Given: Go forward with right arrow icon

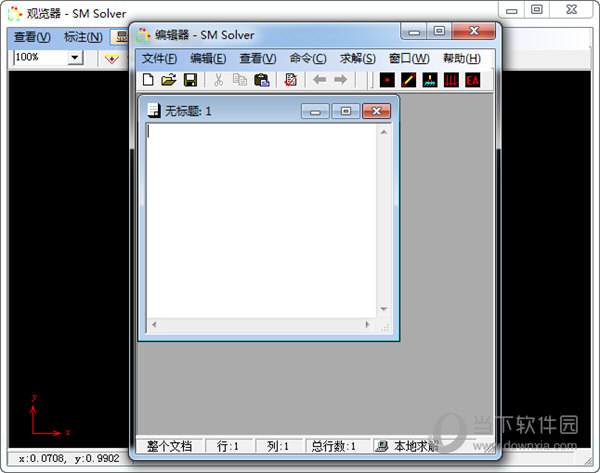Looking at the screenshot, I should click(341, 80).
